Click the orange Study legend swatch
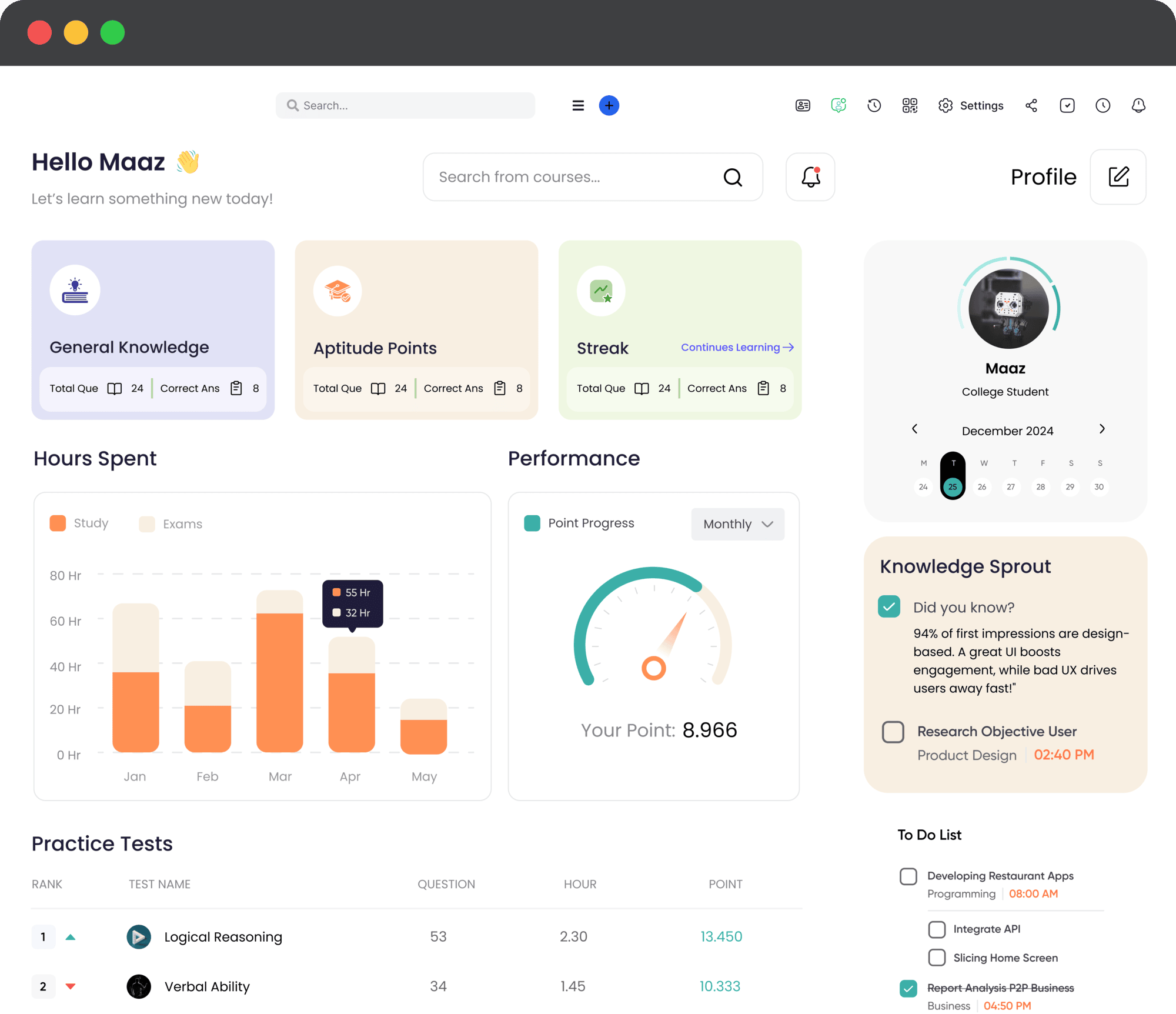Image resolution: width=1176 pixels, height=1014 pixels. pos(58,523)
